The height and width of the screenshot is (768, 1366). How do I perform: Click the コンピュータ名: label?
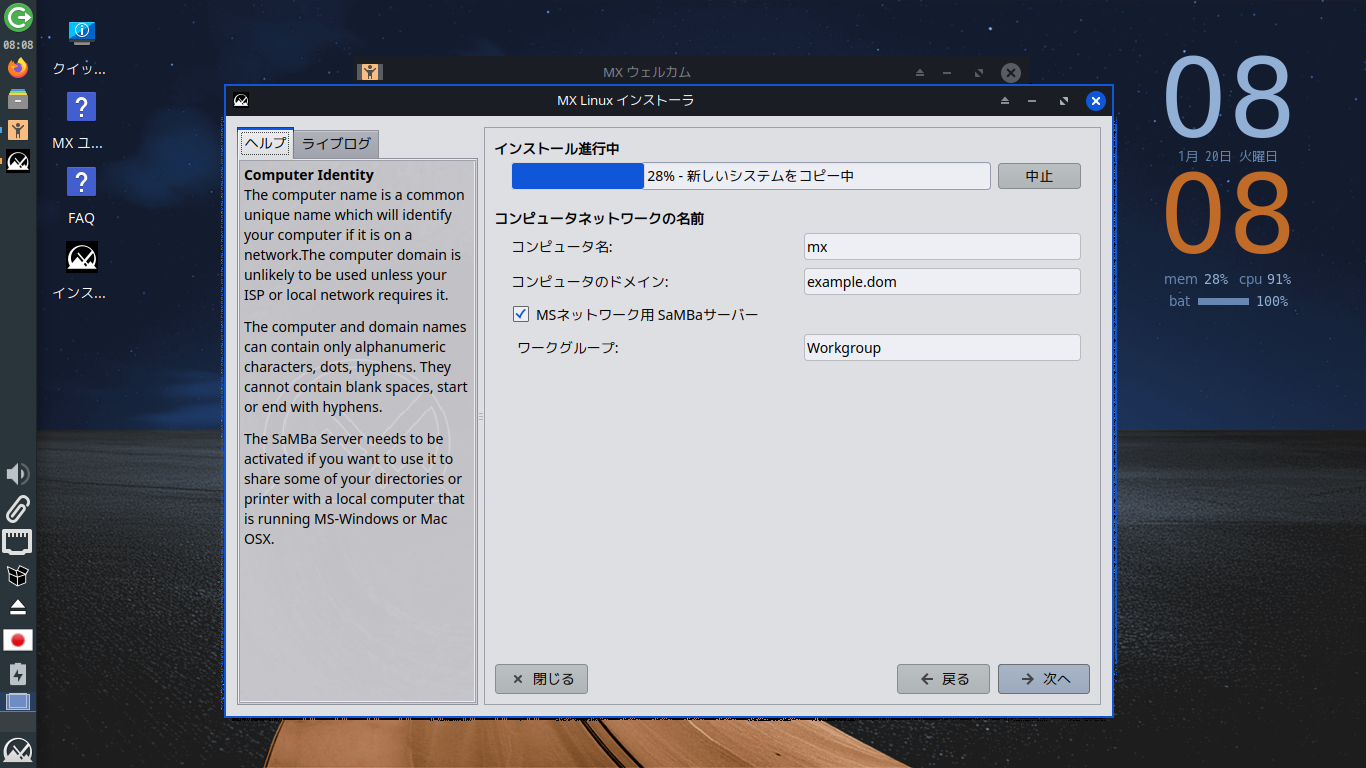pyautogui.click(x=562, y=247)
